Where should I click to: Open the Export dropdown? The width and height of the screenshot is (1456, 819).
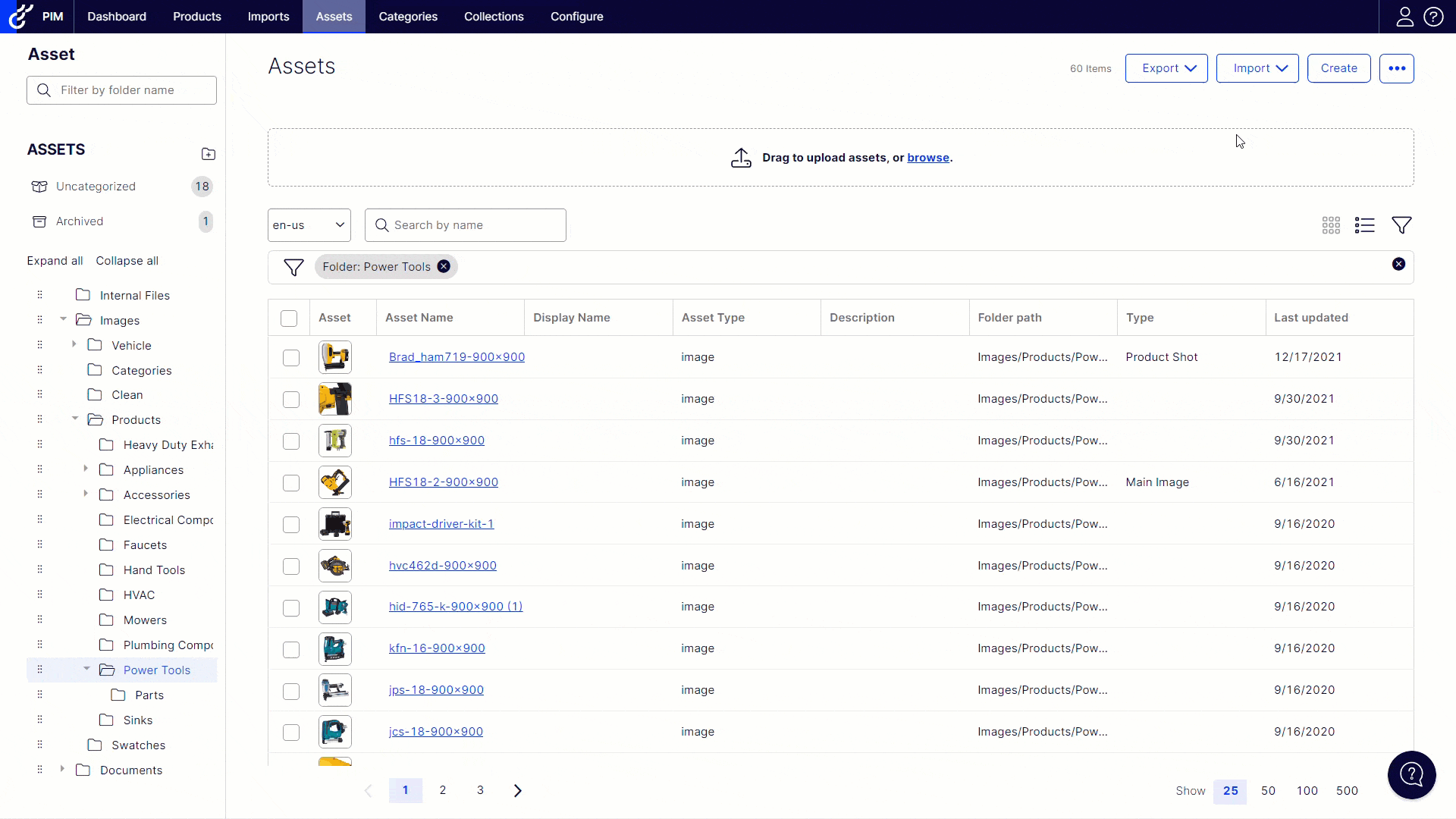[x=1166, y=68]
